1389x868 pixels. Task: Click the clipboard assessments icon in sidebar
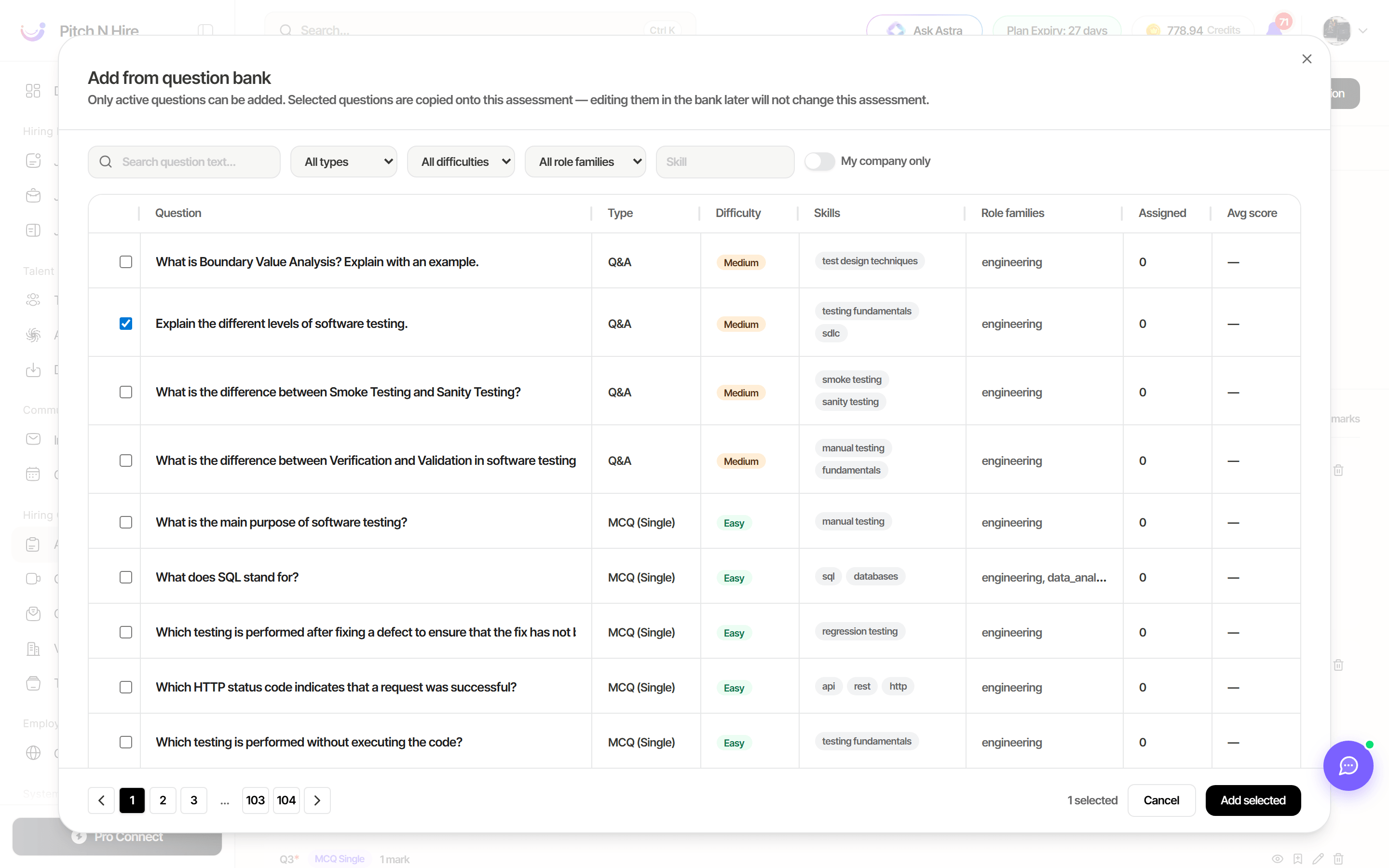tap(33, 543)
